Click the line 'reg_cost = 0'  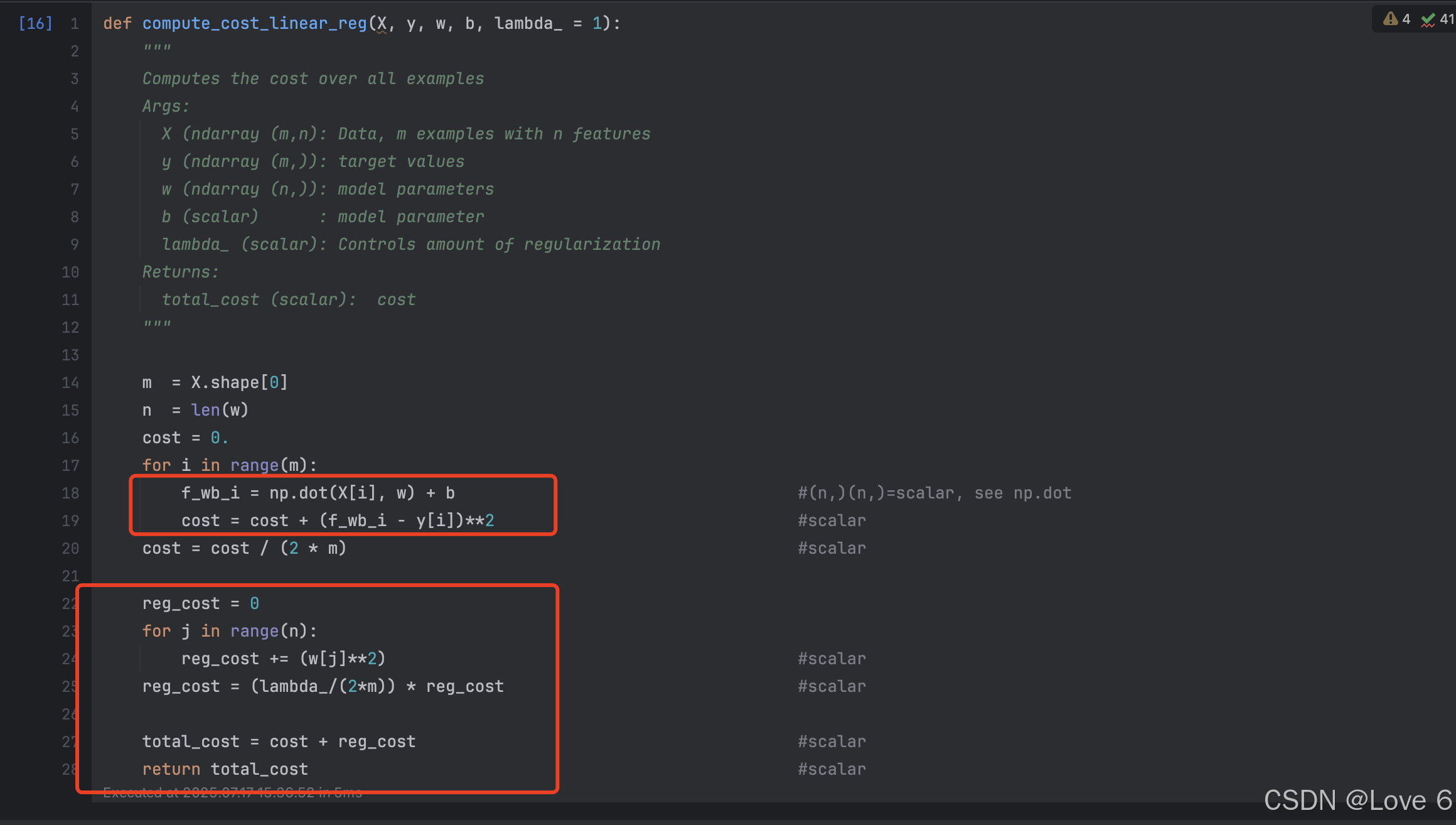coord(200,604)
